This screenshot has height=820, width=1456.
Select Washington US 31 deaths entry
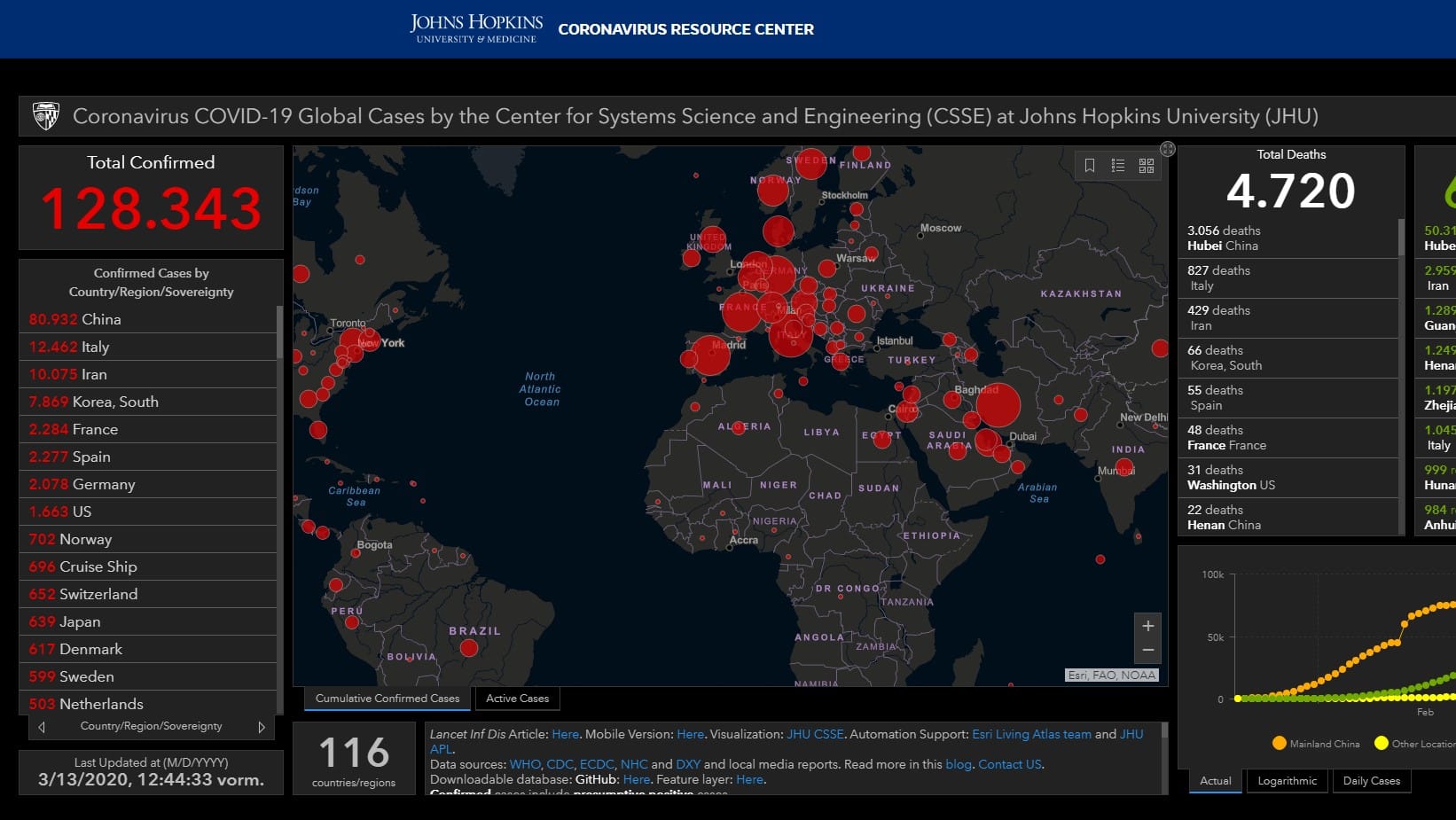pos(1288,477)
